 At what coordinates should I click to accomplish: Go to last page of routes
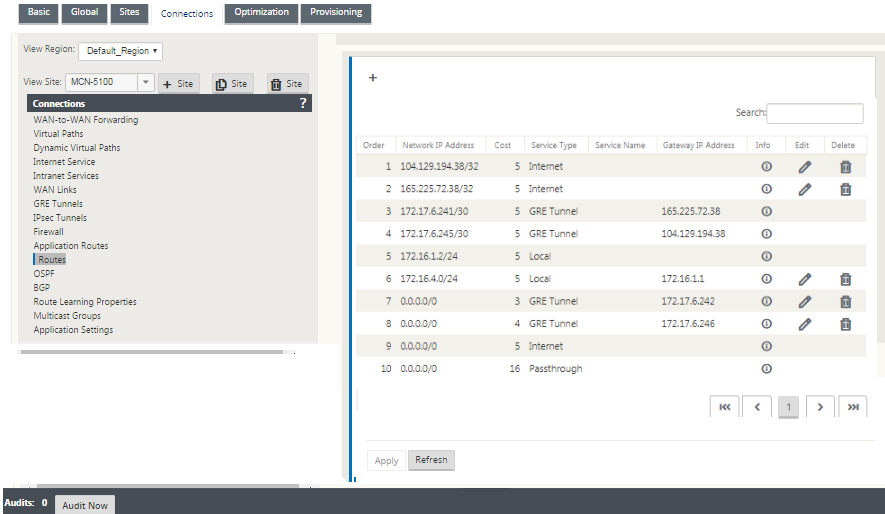[x=853, y=407]
